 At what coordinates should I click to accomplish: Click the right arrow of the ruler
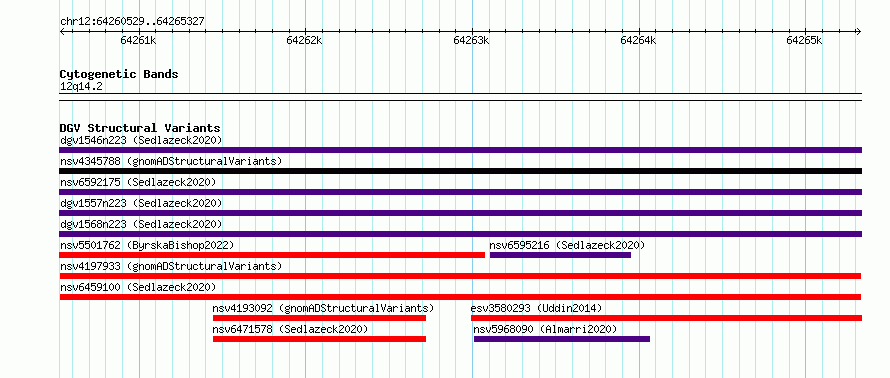pos(859,31)
